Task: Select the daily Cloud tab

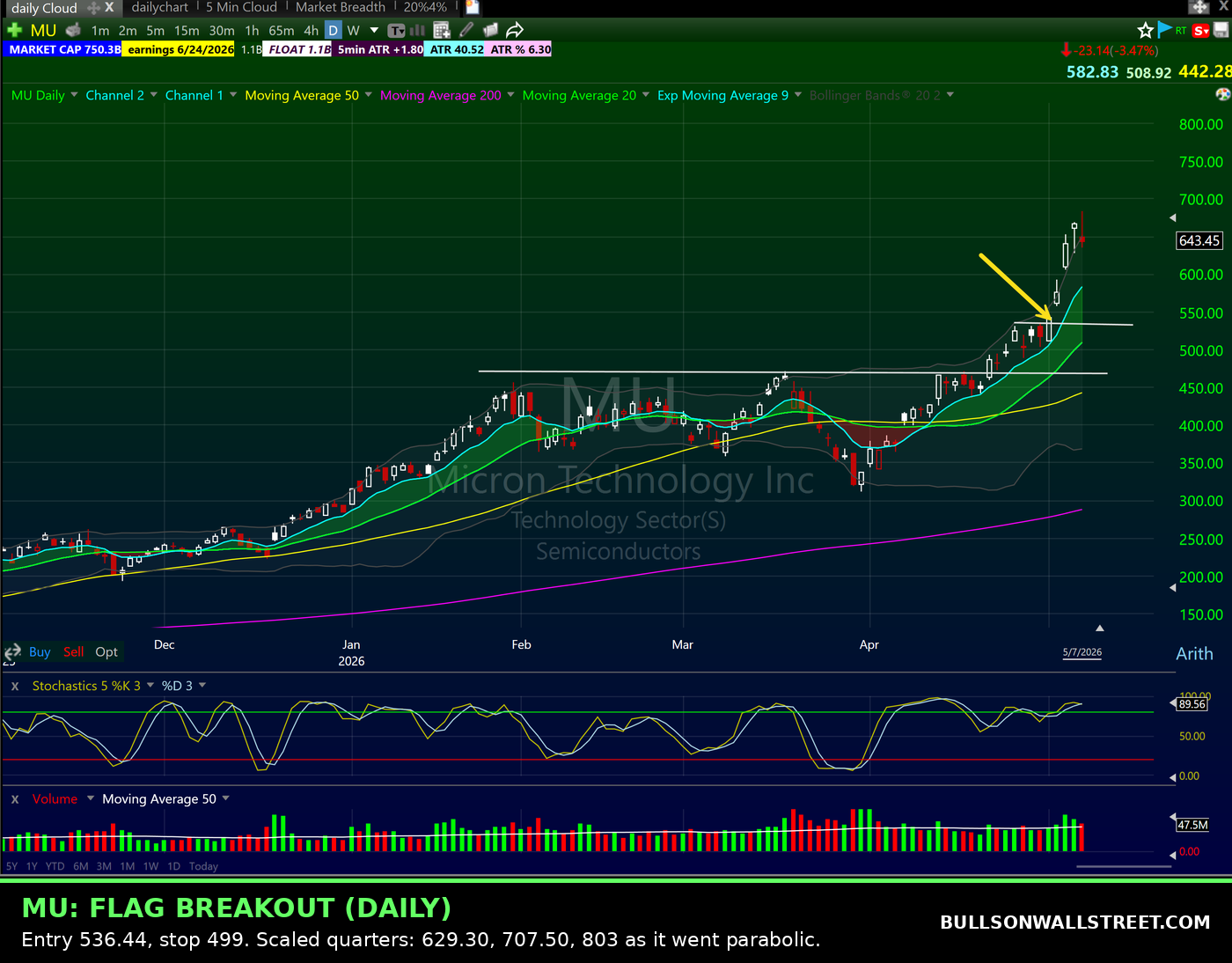Action: [44, 8]
